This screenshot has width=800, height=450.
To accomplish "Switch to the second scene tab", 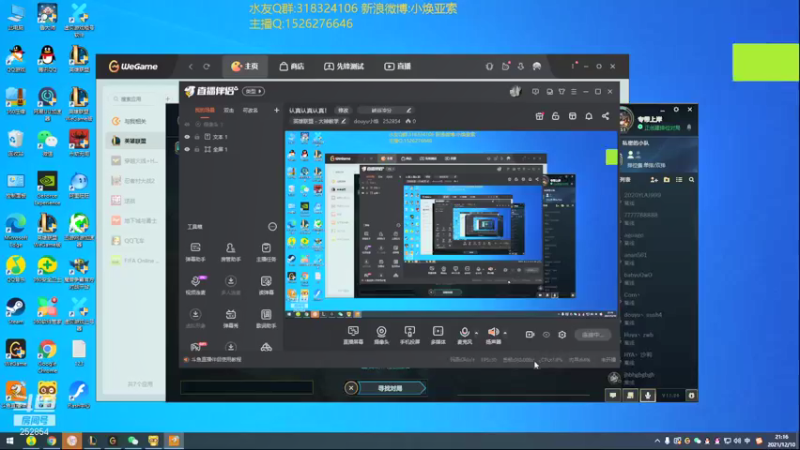I will tap(229, 110).
